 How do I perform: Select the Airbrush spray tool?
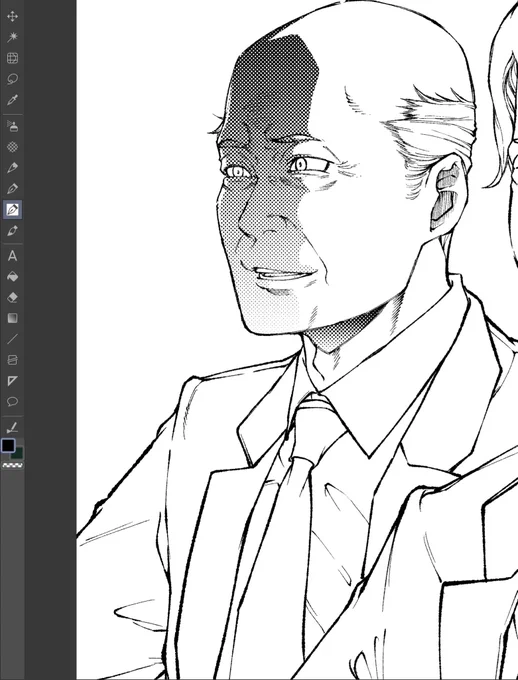tap(12, 126)
